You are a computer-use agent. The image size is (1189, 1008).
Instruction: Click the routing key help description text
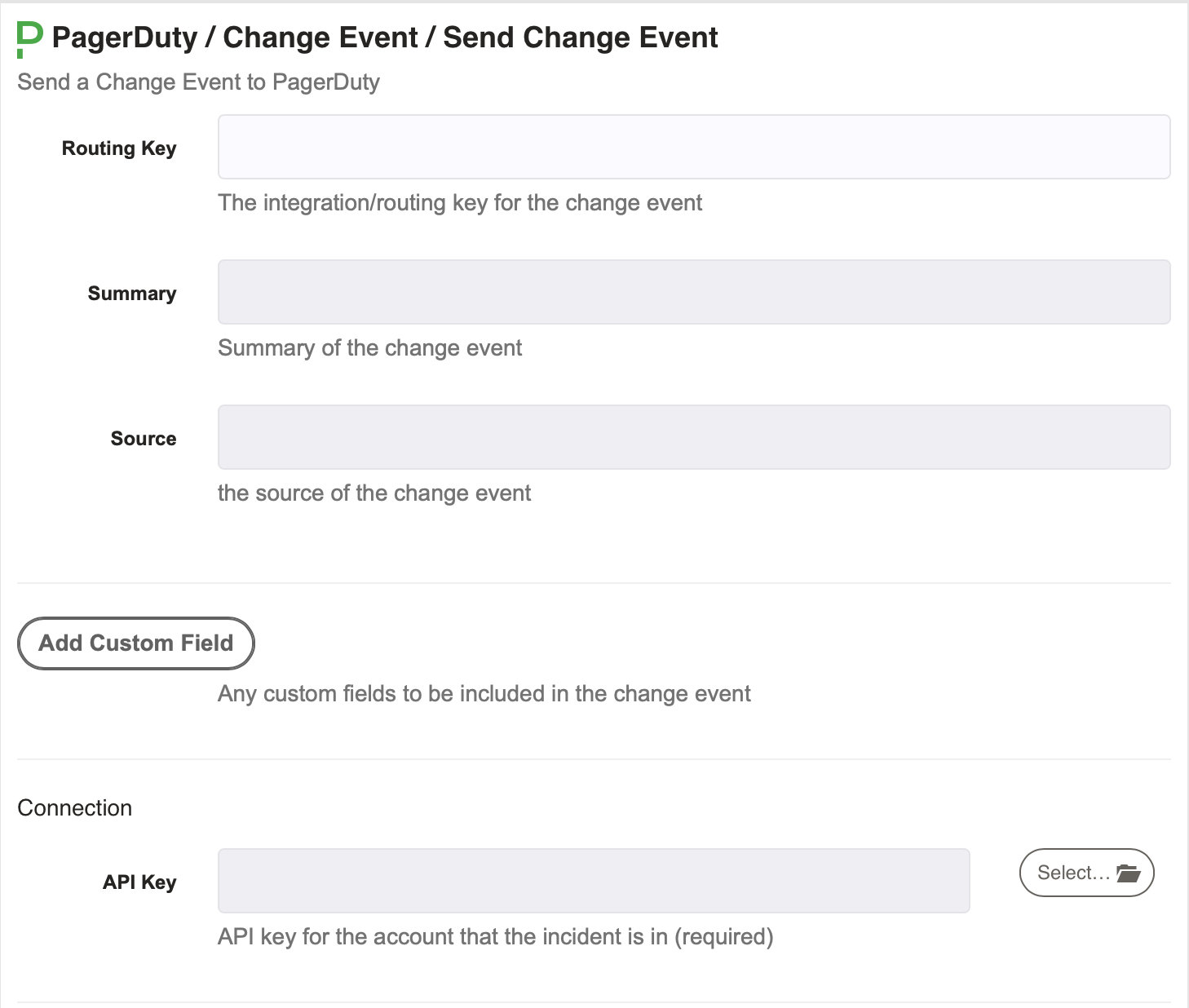460,202
